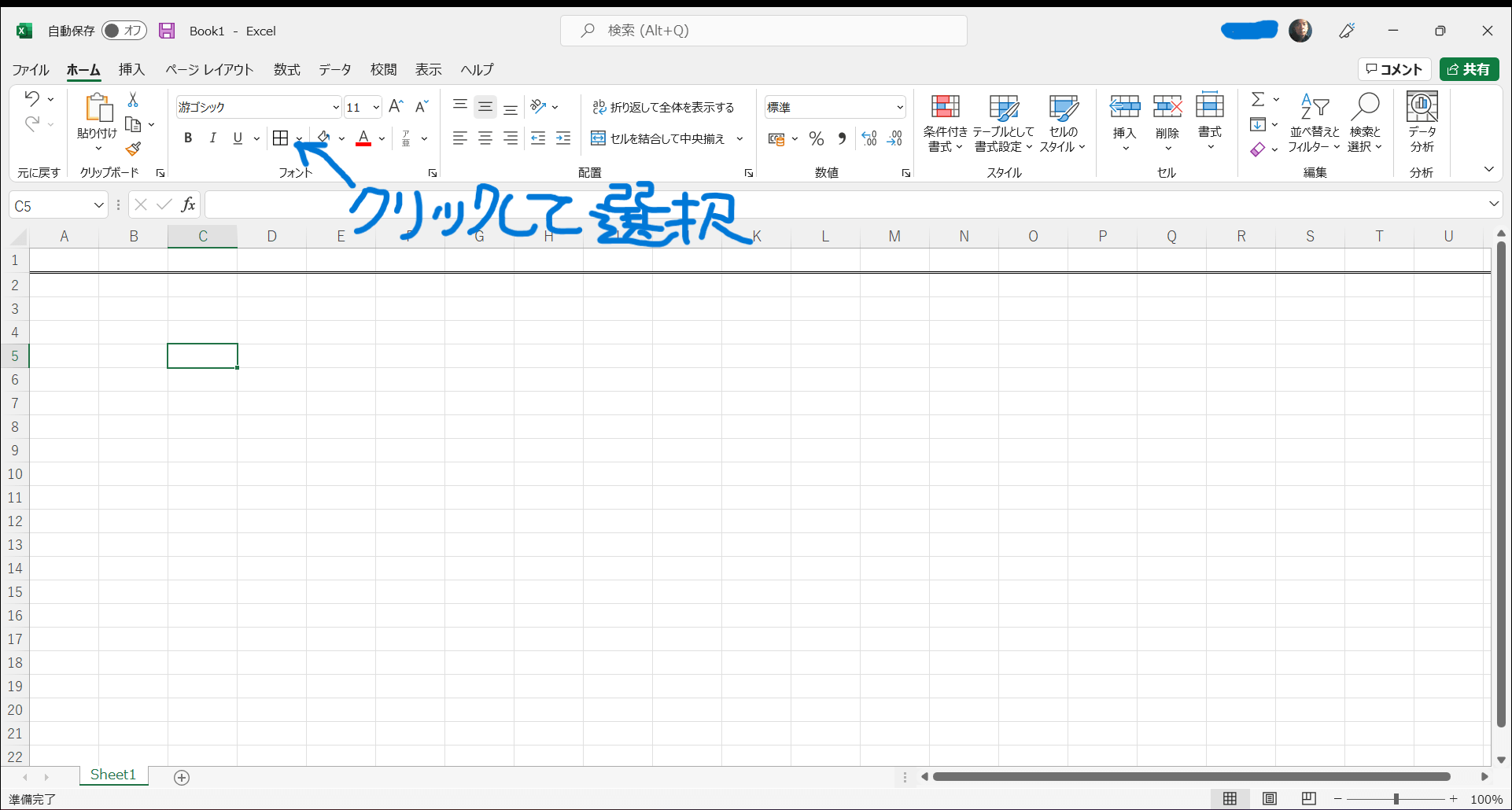Switch to the 数式 ribbon tab

(286, 69)
